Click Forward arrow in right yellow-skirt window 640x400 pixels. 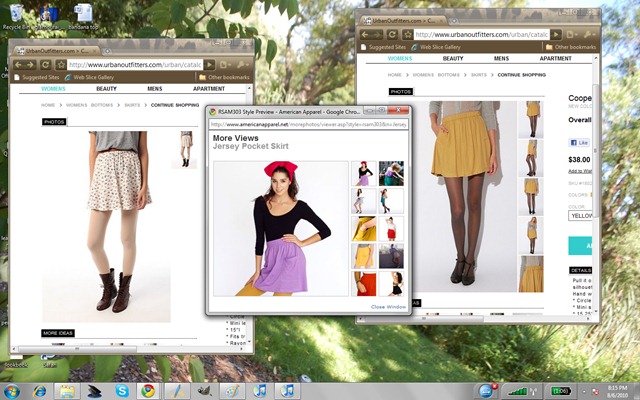click(x=377, y=35)
